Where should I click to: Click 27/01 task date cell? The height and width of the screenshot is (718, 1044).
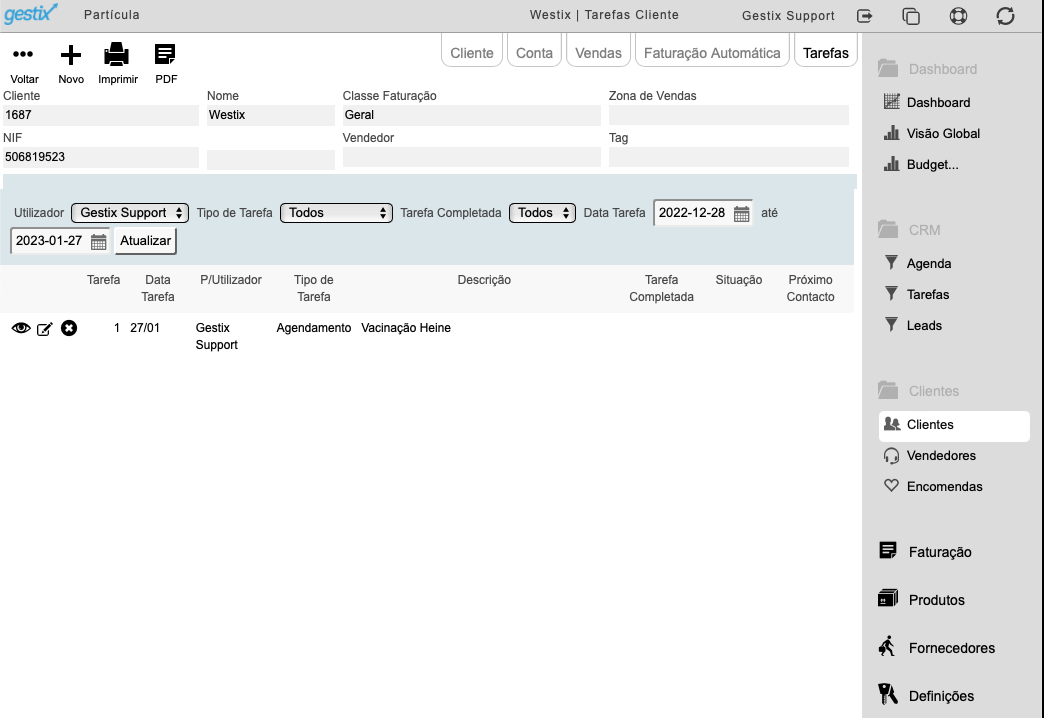click(144, 328)
